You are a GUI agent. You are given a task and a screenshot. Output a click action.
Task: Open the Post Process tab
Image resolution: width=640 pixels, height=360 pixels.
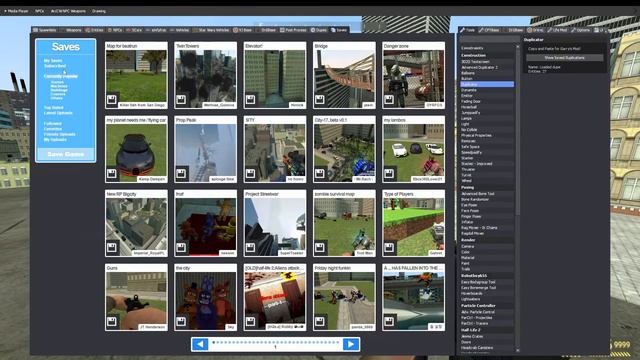(x=293, y=30)
